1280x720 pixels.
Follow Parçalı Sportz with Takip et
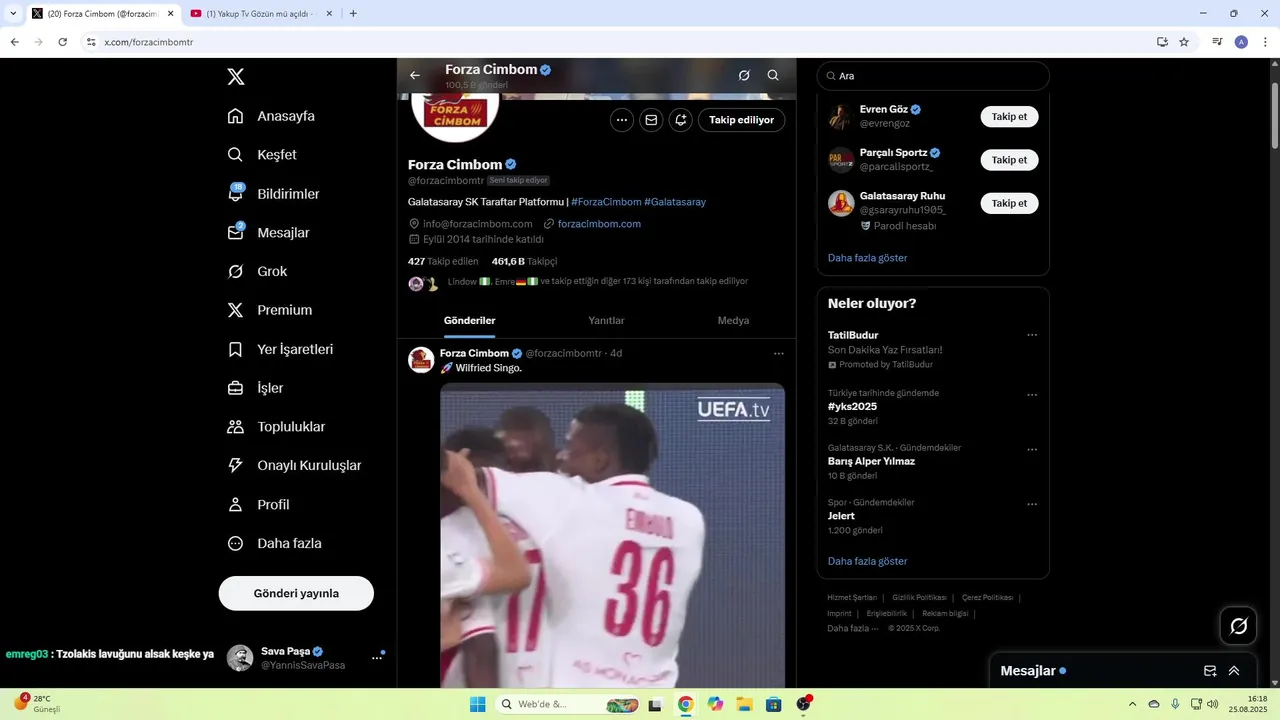coord(1009,160)
